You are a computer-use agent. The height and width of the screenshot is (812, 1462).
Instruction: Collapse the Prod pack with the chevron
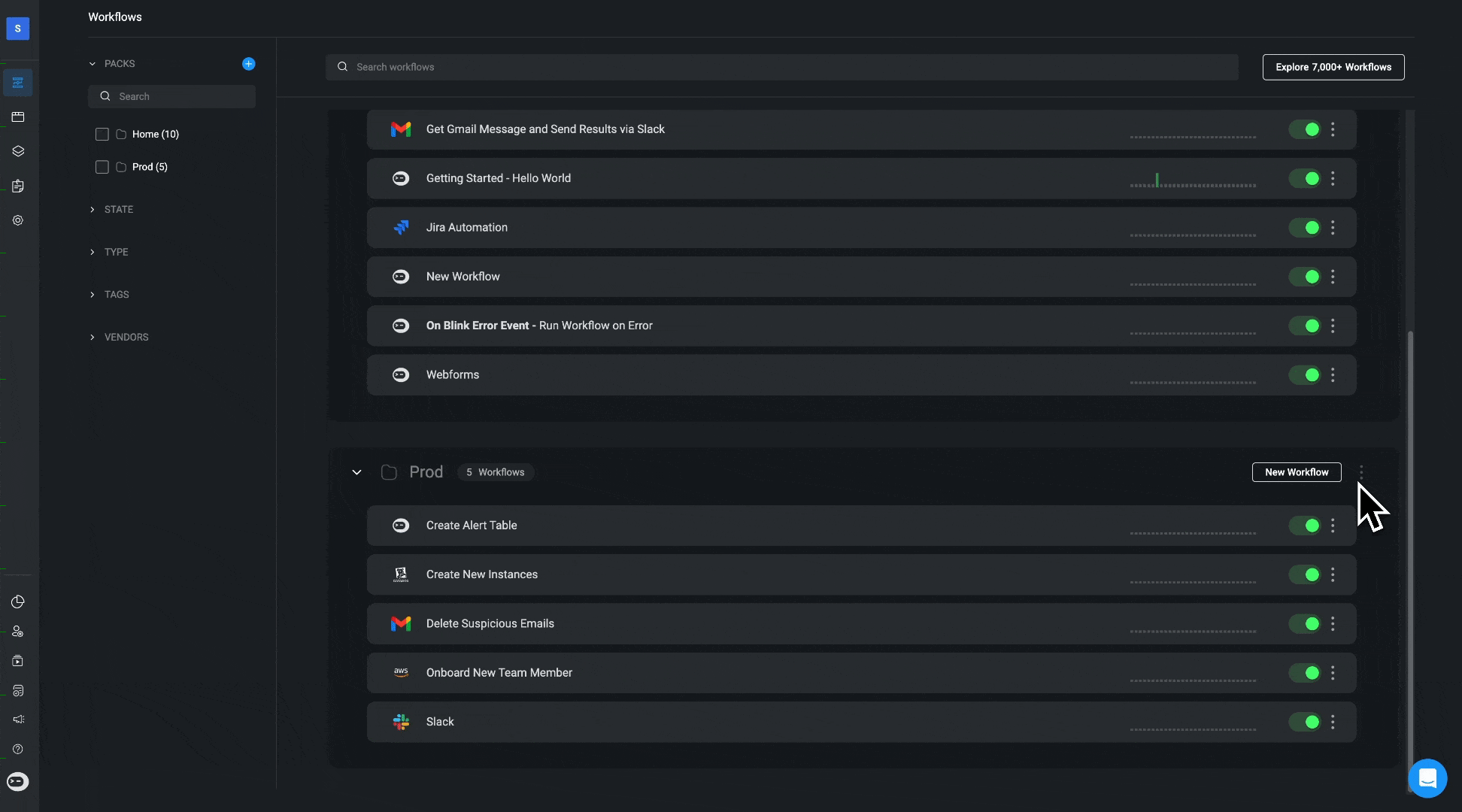pos(356,472)
